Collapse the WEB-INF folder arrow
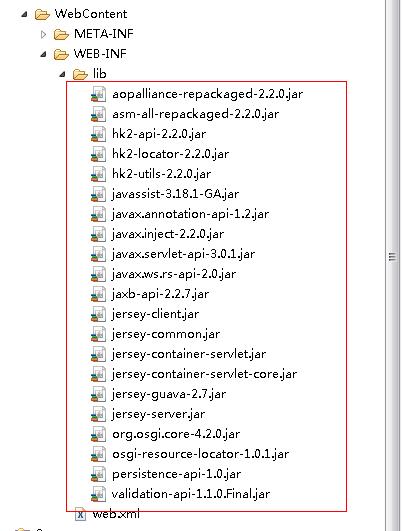Image resolution: width=403 pixels, height=531 pixels. [43, 54]
